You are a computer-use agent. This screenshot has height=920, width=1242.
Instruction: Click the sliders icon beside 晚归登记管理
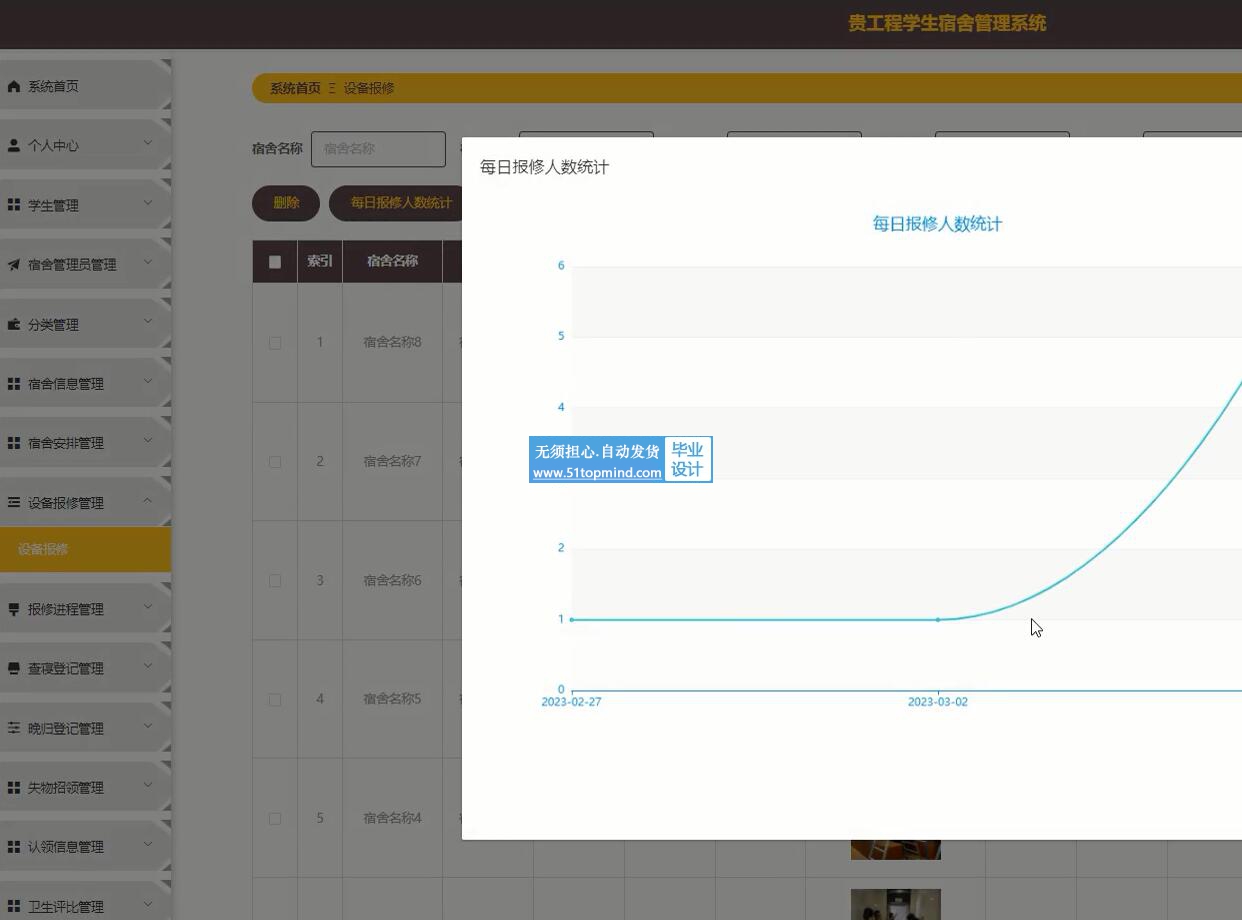click(x=14, y=729)
